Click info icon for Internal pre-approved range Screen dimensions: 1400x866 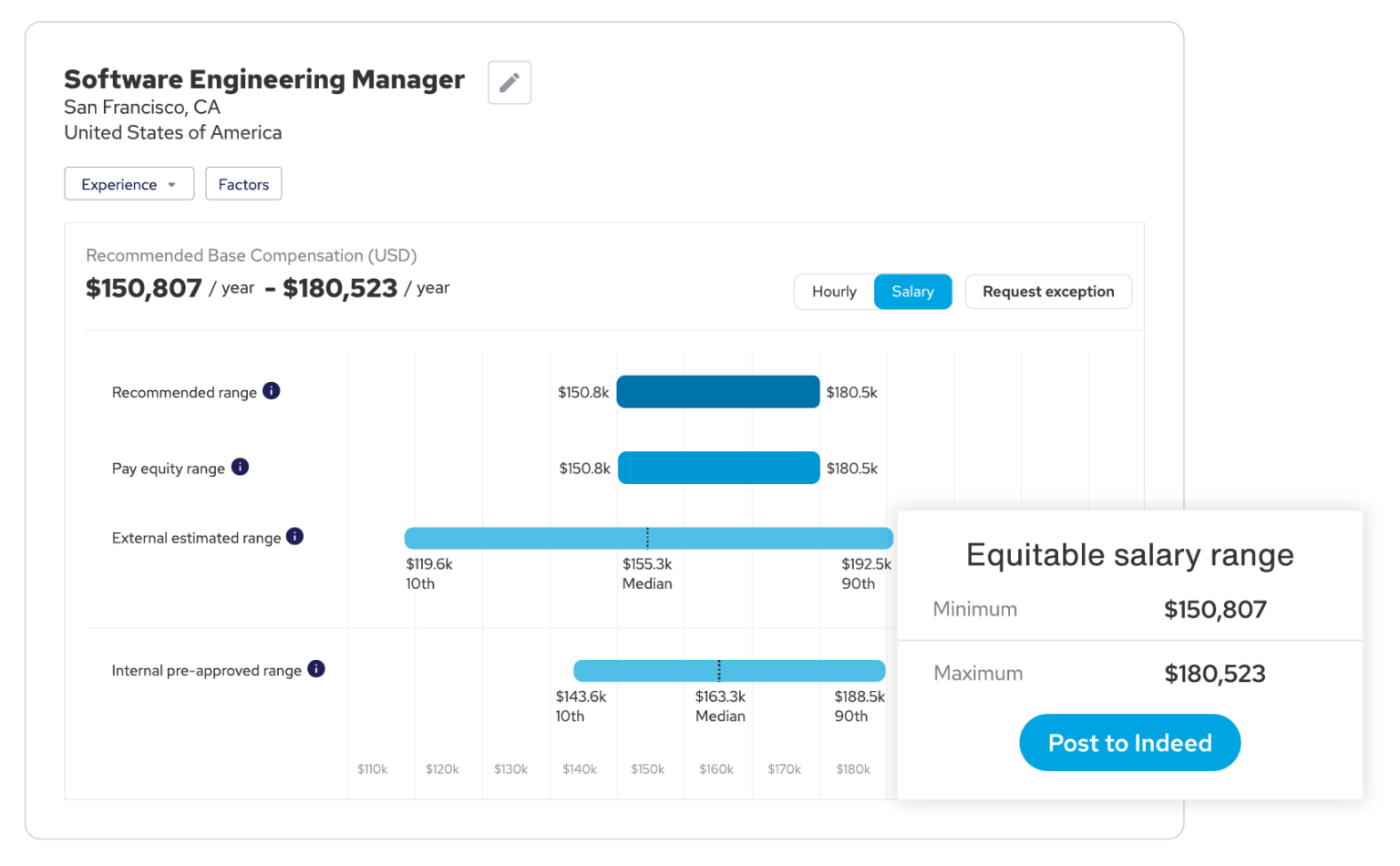[316, 669]
